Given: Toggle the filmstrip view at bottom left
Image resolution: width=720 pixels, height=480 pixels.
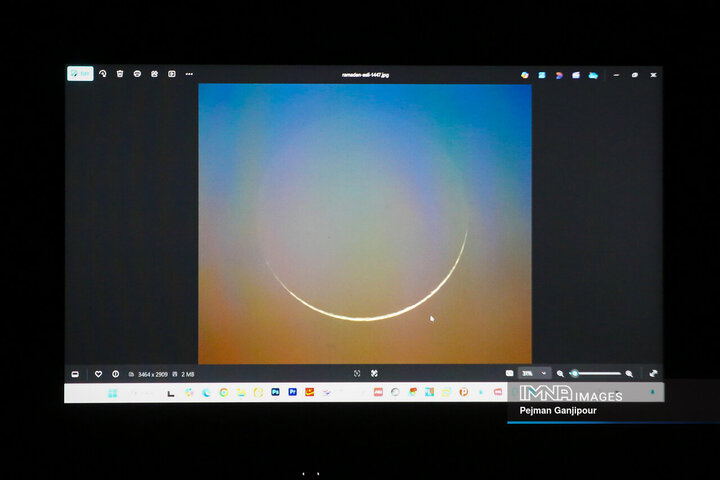Looking at the screenshot, I should click(75, 374).
